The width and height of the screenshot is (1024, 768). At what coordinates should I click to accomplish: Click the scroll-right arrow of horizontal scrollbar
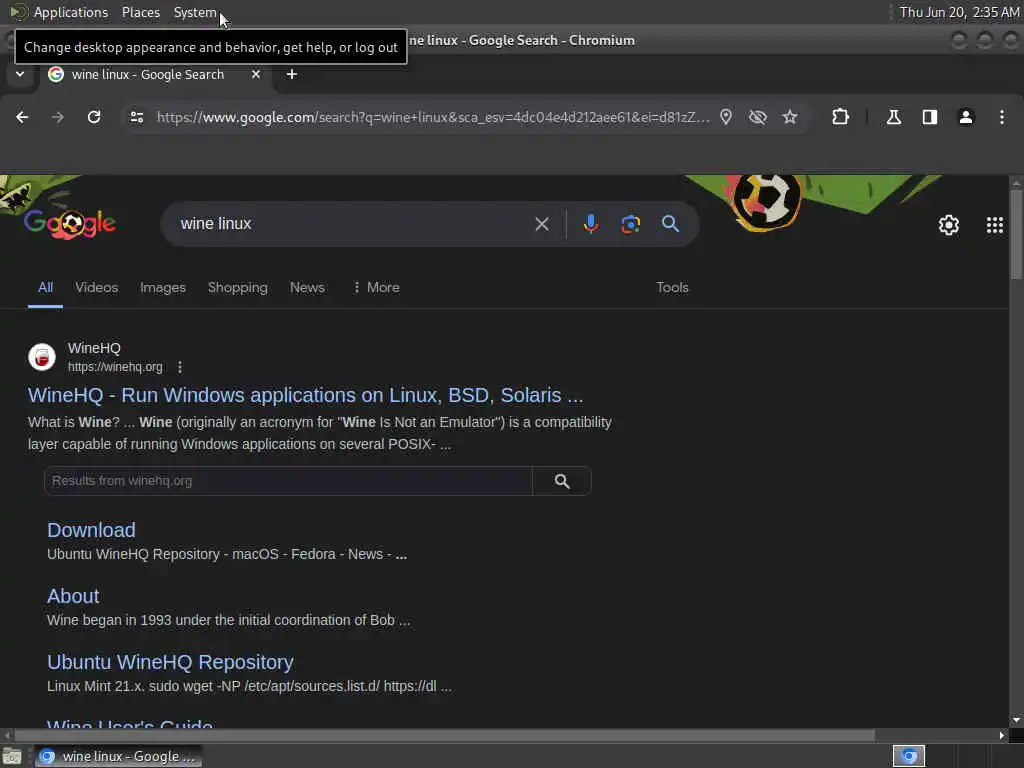pyautogui.click(x=1002, y=735)
